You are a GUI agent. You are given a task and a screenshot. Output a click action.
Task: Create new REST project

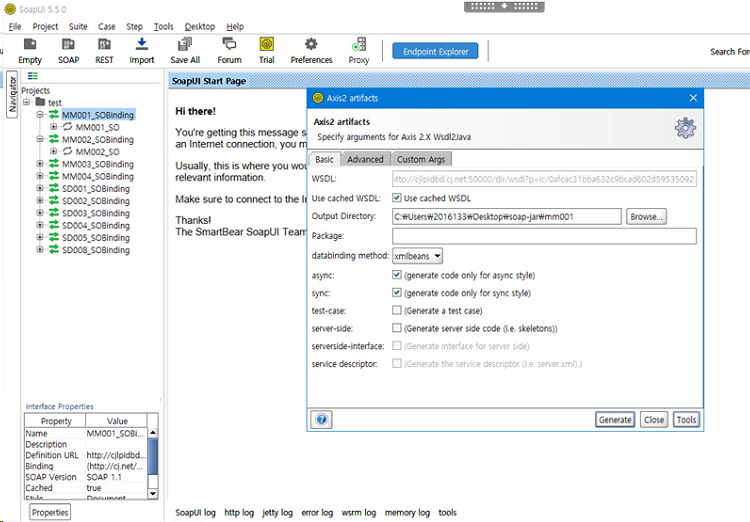coord(104,51)
